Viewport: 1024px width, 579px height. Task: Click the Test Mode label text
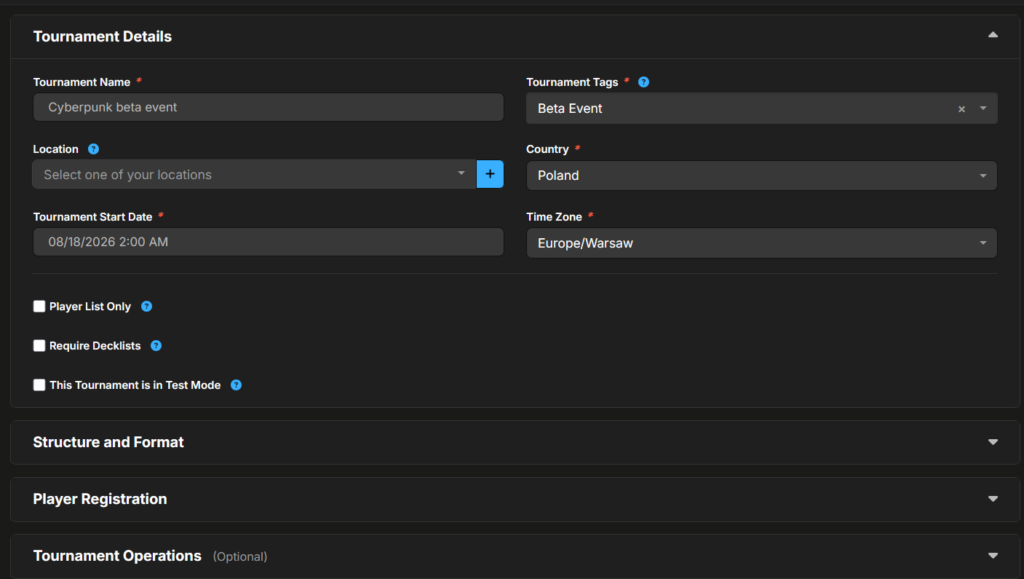click(x=135, y=385)
